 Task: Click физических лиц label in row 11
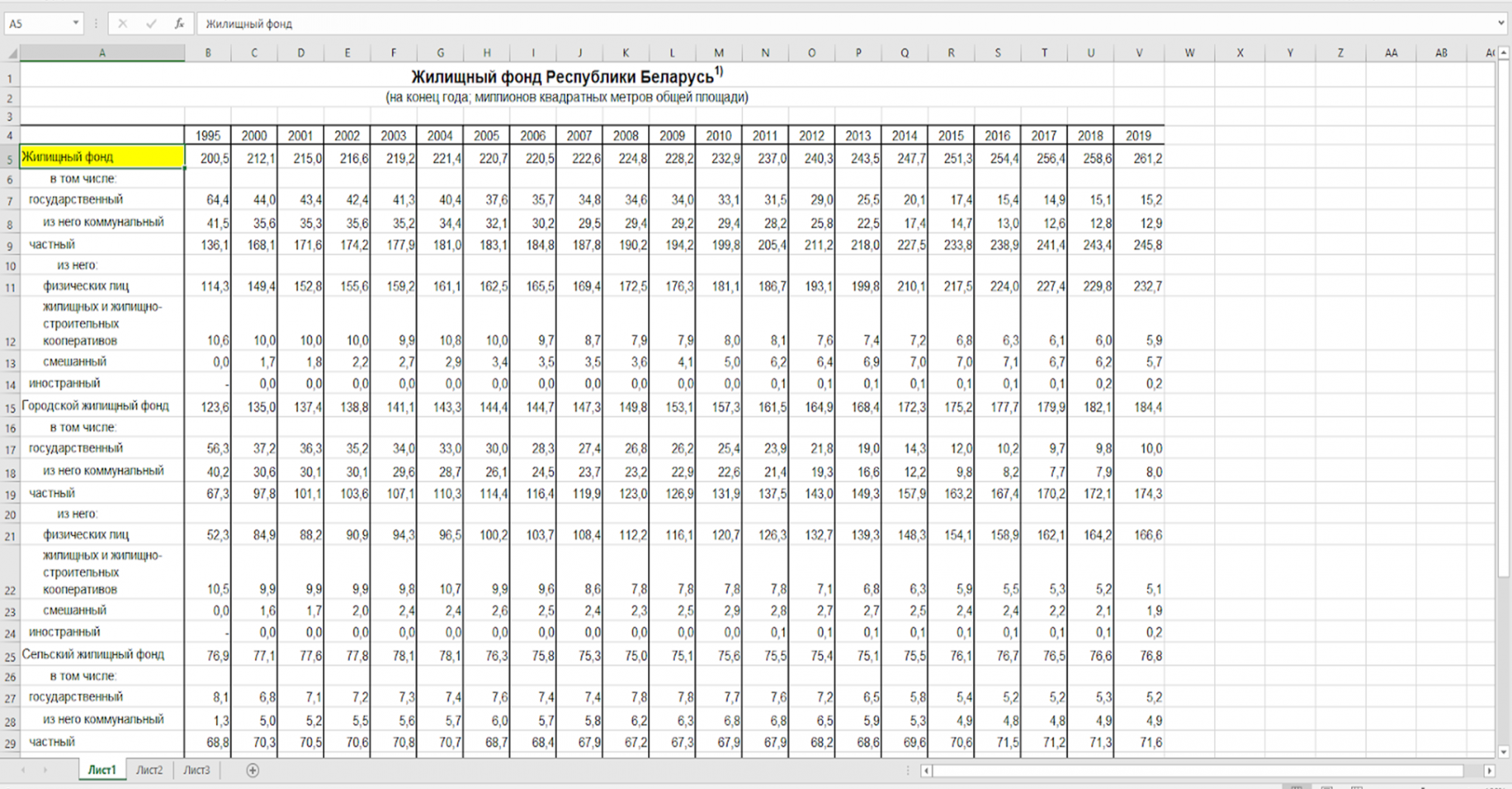[x=85, y=286]
